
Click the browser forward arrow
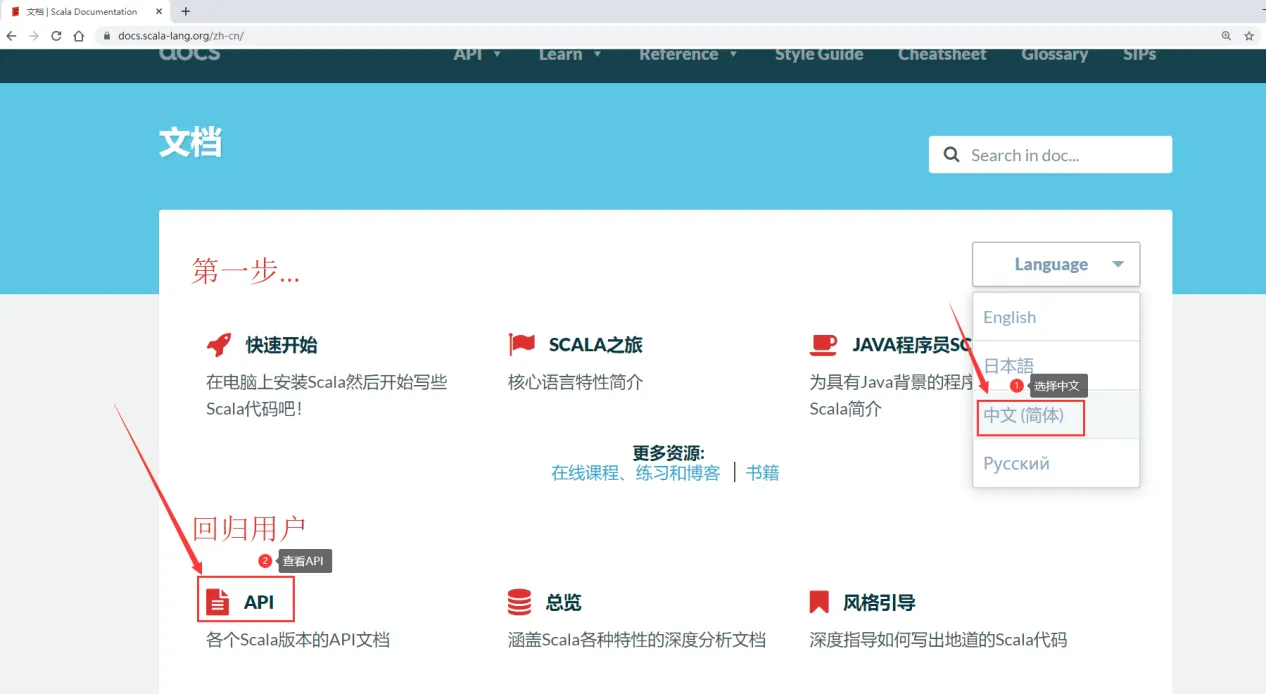point(34,35)
